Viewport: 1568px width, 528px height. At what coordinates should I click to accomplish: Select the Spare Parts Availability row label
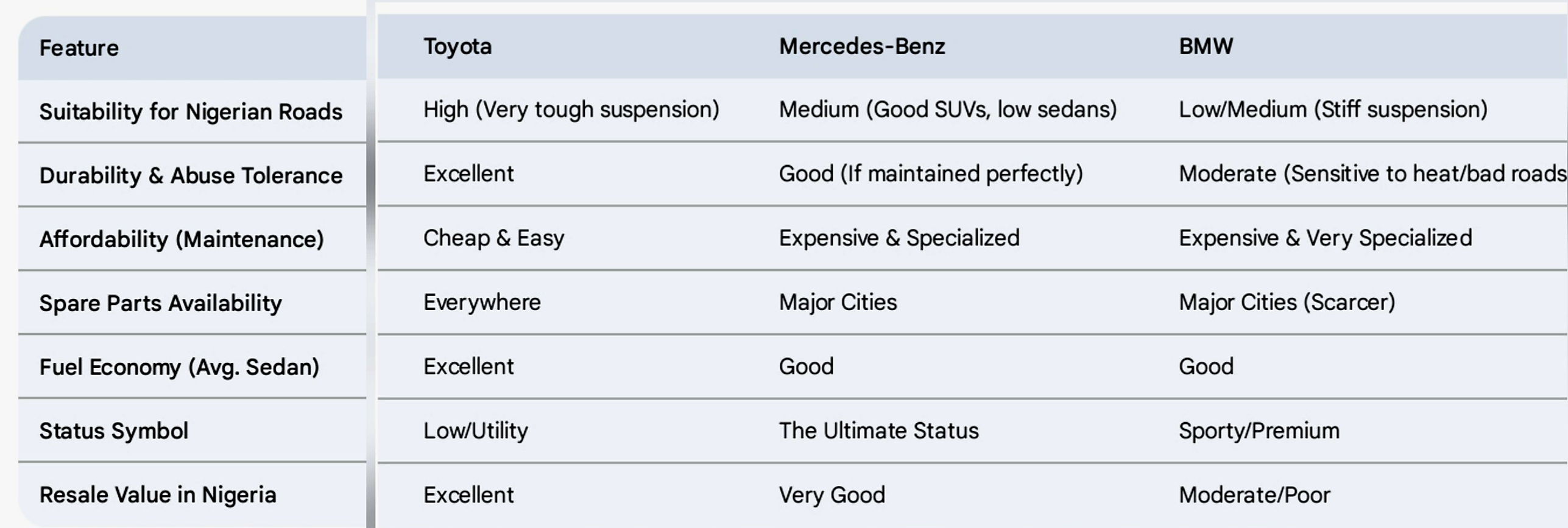coord(161,303)
